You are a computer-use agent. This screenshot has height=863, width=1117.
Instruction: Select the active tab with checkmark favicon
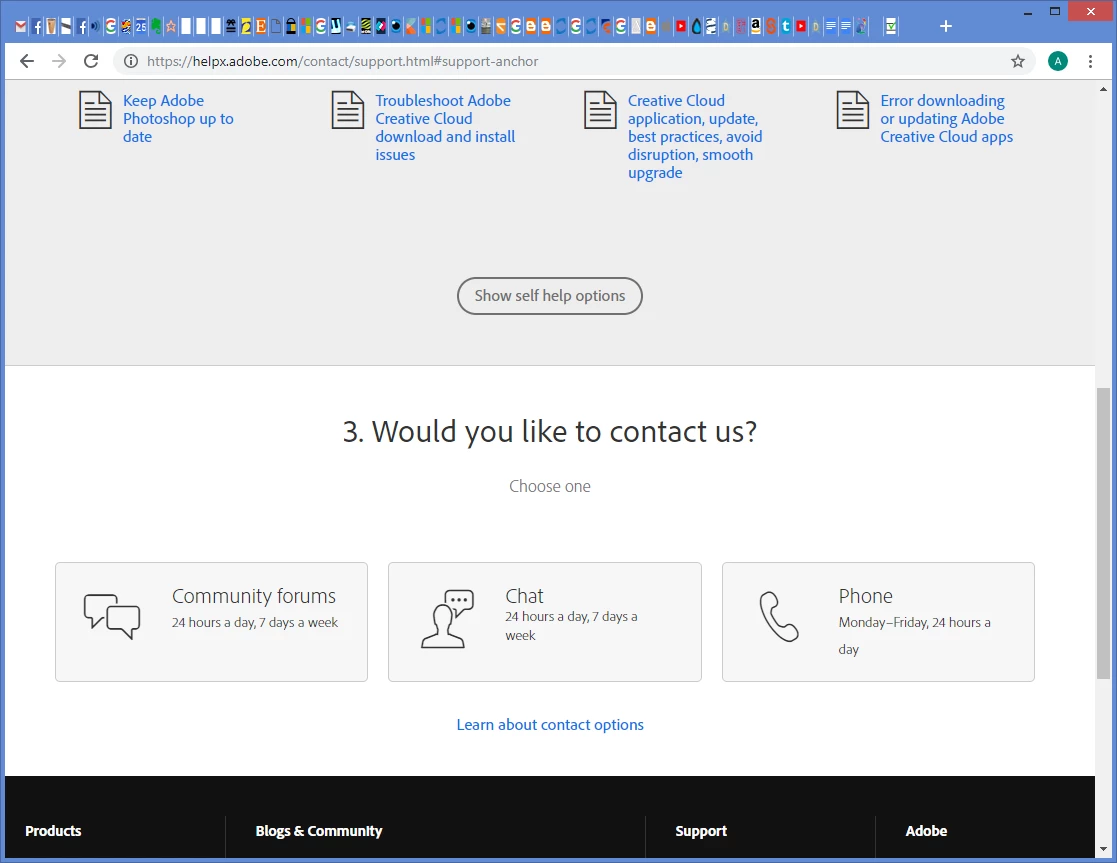point(890,27)
